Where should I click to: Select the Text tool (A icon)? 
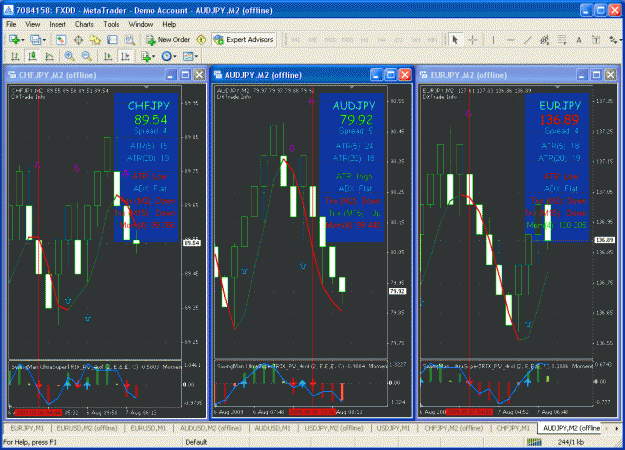[x=579, y=39]
